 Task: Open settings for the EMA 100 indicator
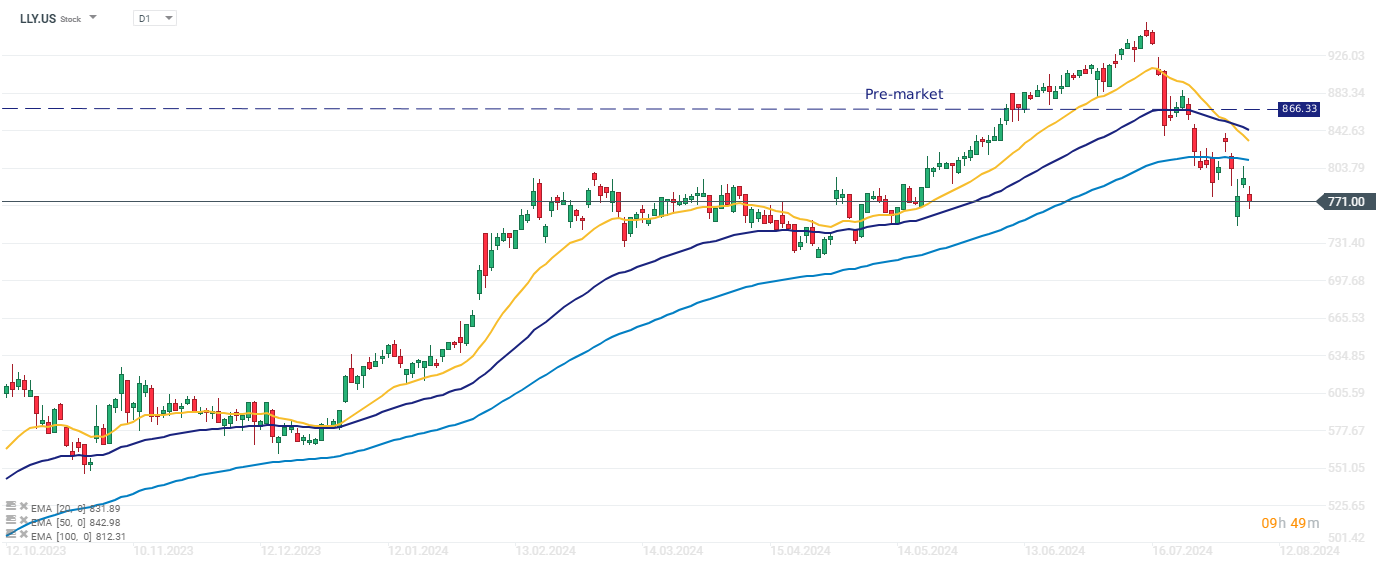click(x=11, y=535)
